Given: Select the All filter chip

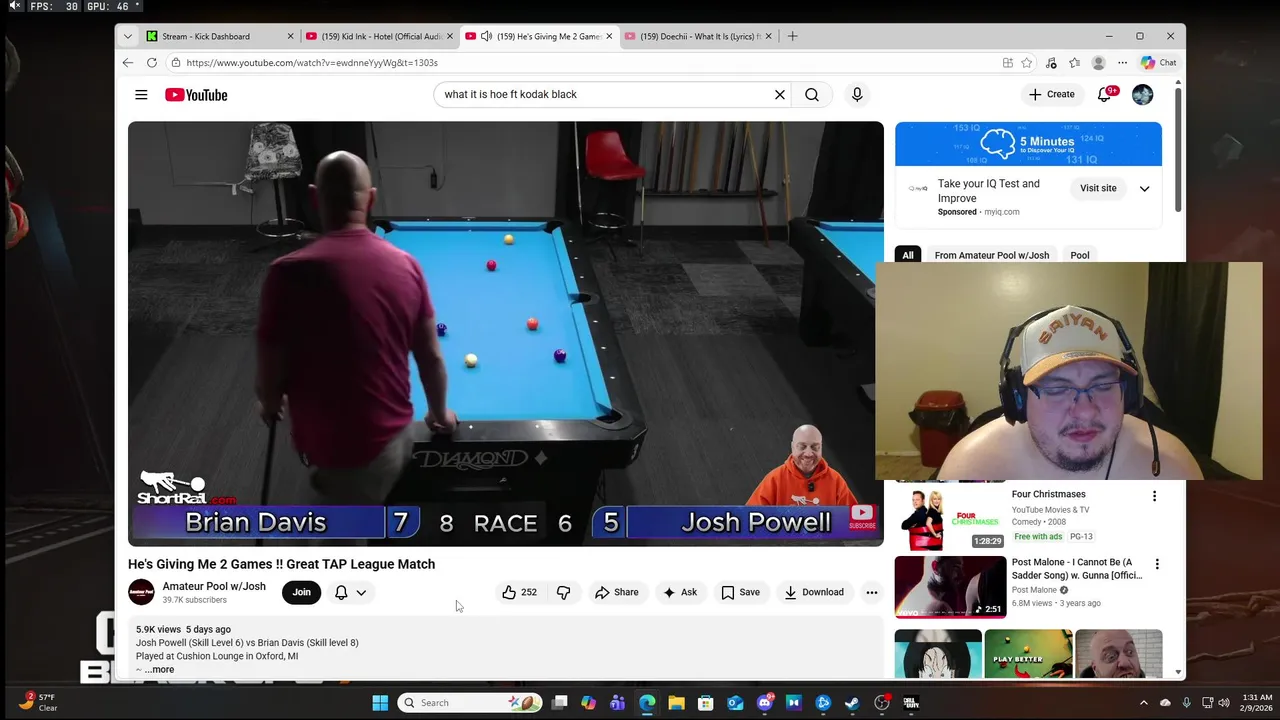Looking at the screenshot, I should point(908,255).
